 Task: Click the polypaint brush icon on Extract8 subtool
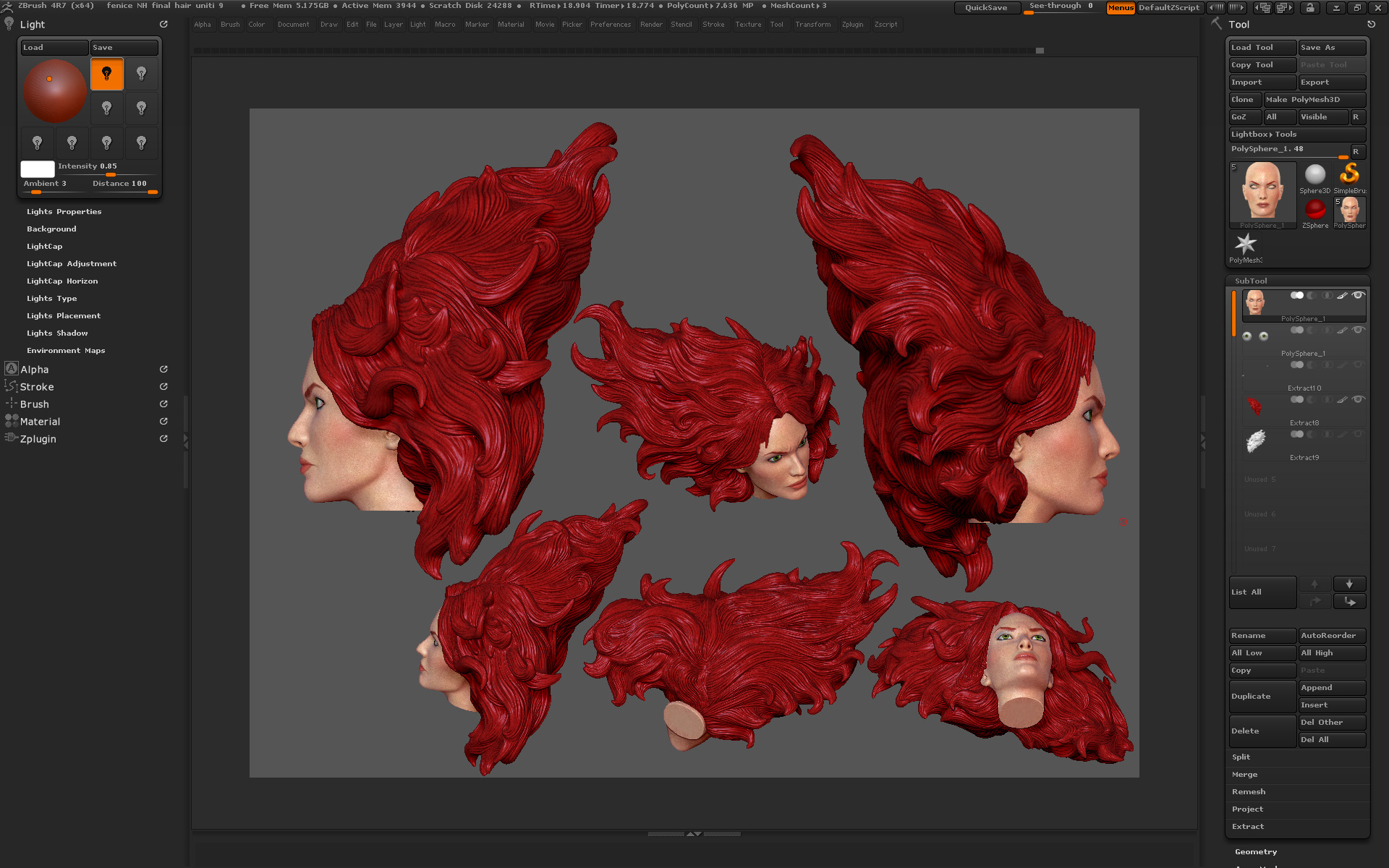1342,399
